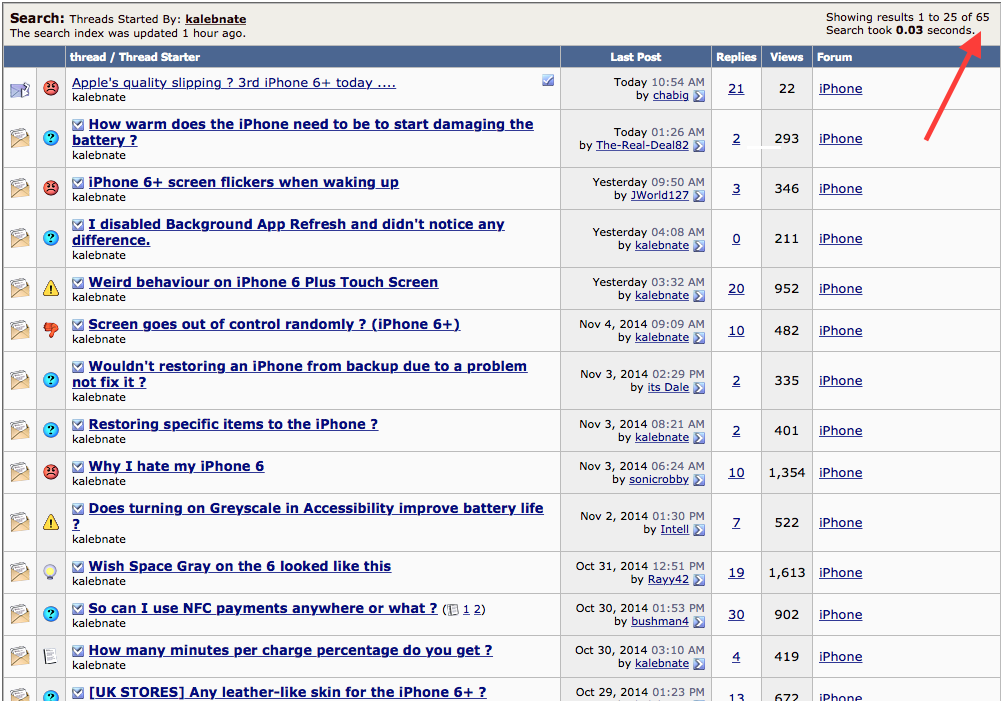This screenshot has height=701, width=1001.
Task: Click the check mark before Screen goes out of control
Action: tap(78, 325)
